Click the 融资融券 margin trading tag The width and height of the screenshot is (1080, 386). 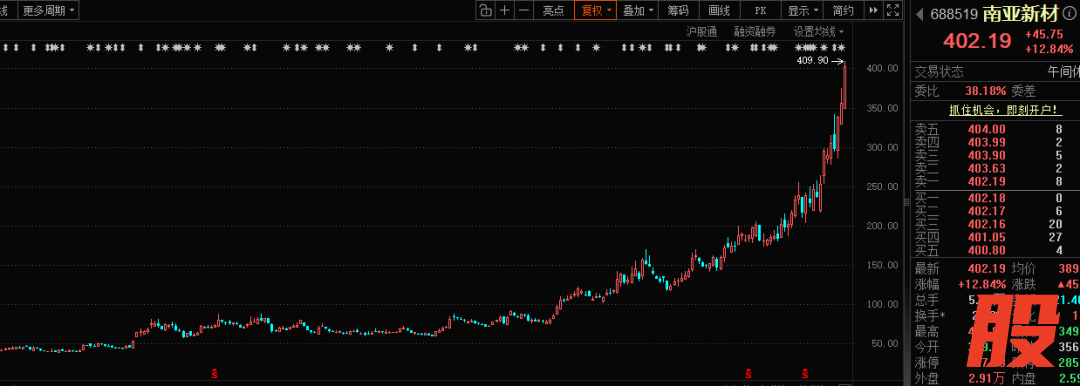point(754,32)
